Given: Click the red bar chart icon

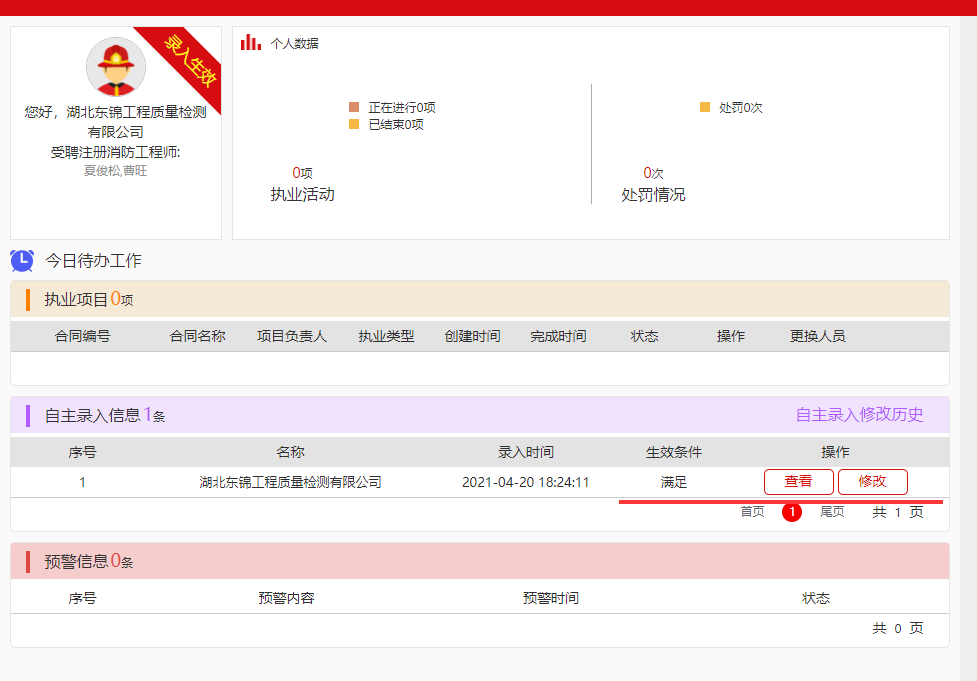Looking at the screenshot, I should pos(251,42).
